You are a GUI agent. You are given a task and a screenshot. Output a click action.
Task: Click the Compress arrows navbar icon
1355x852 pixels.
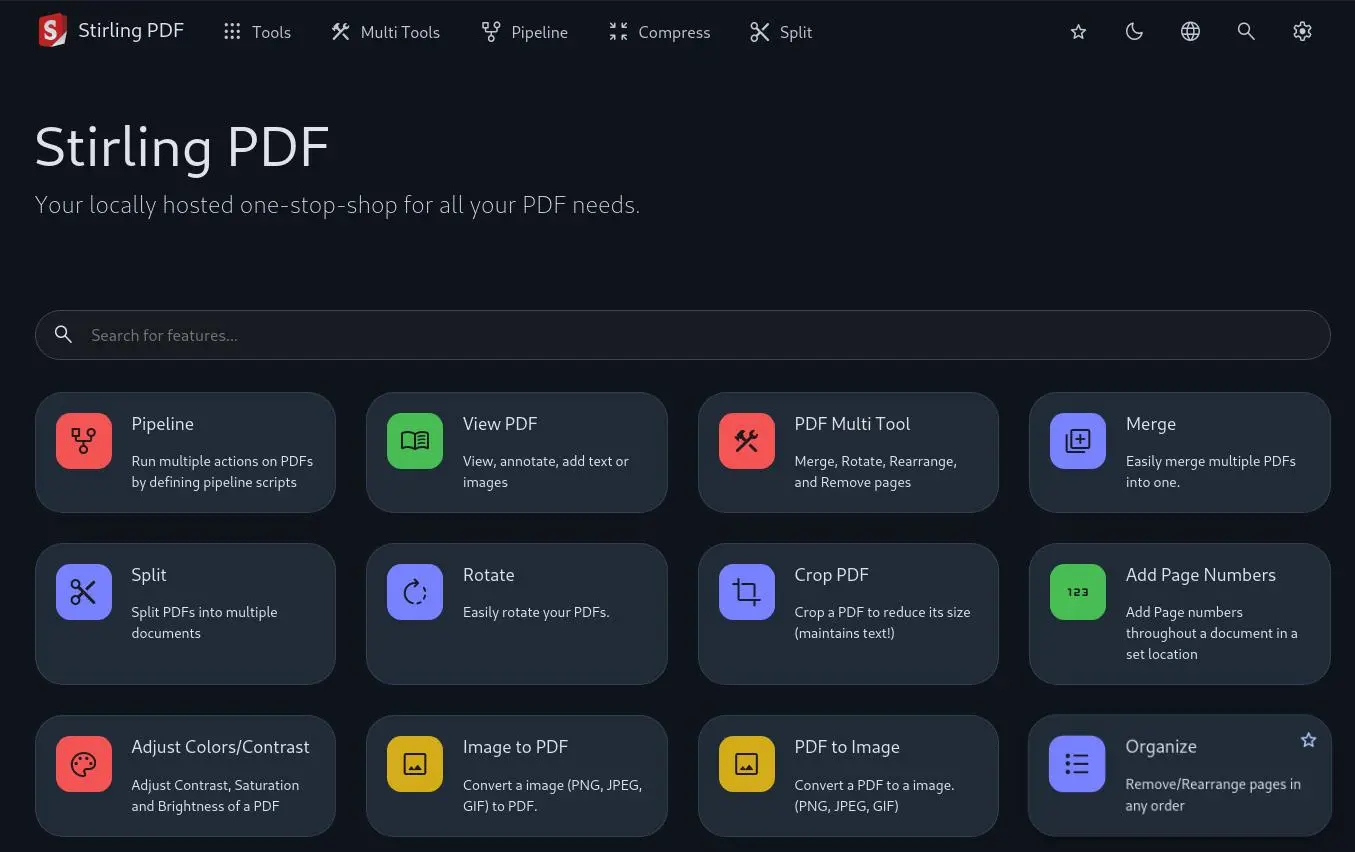[x=618, y=32]
